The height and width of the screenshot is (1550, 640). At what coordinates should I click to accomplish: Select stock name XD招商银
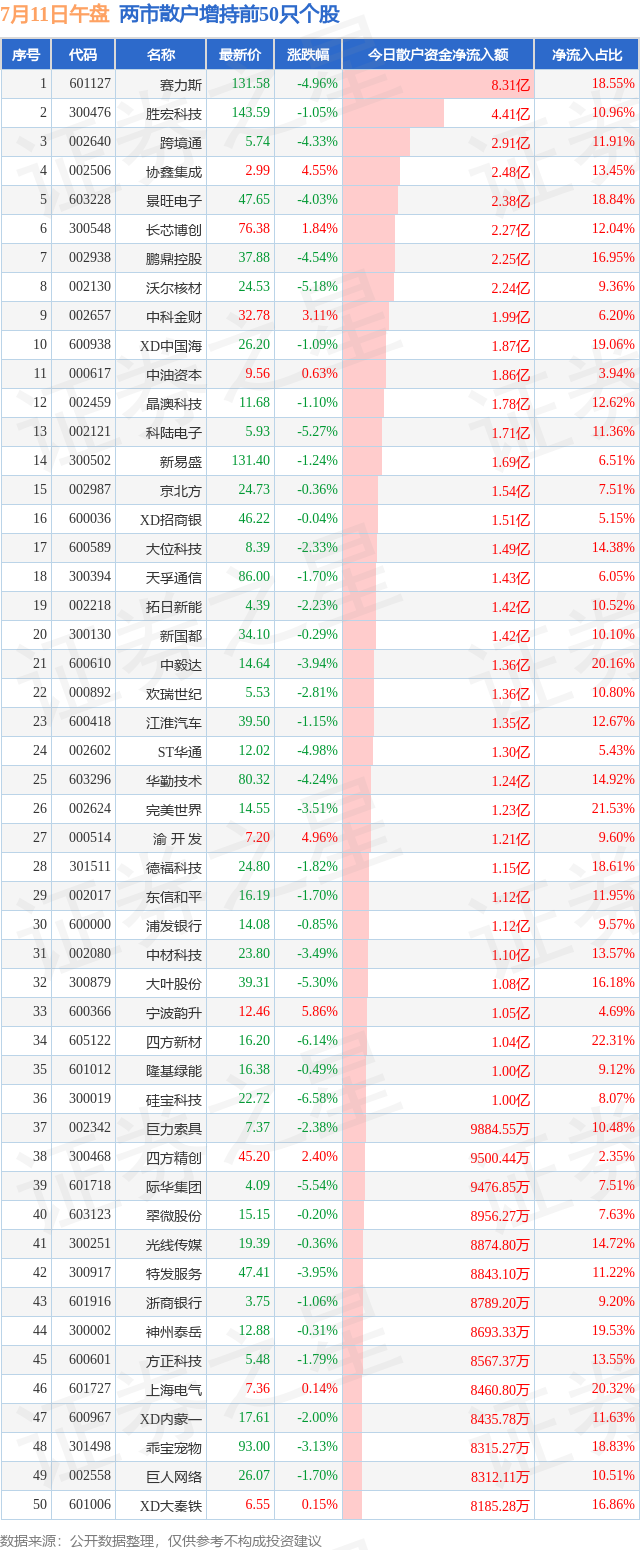171,520
